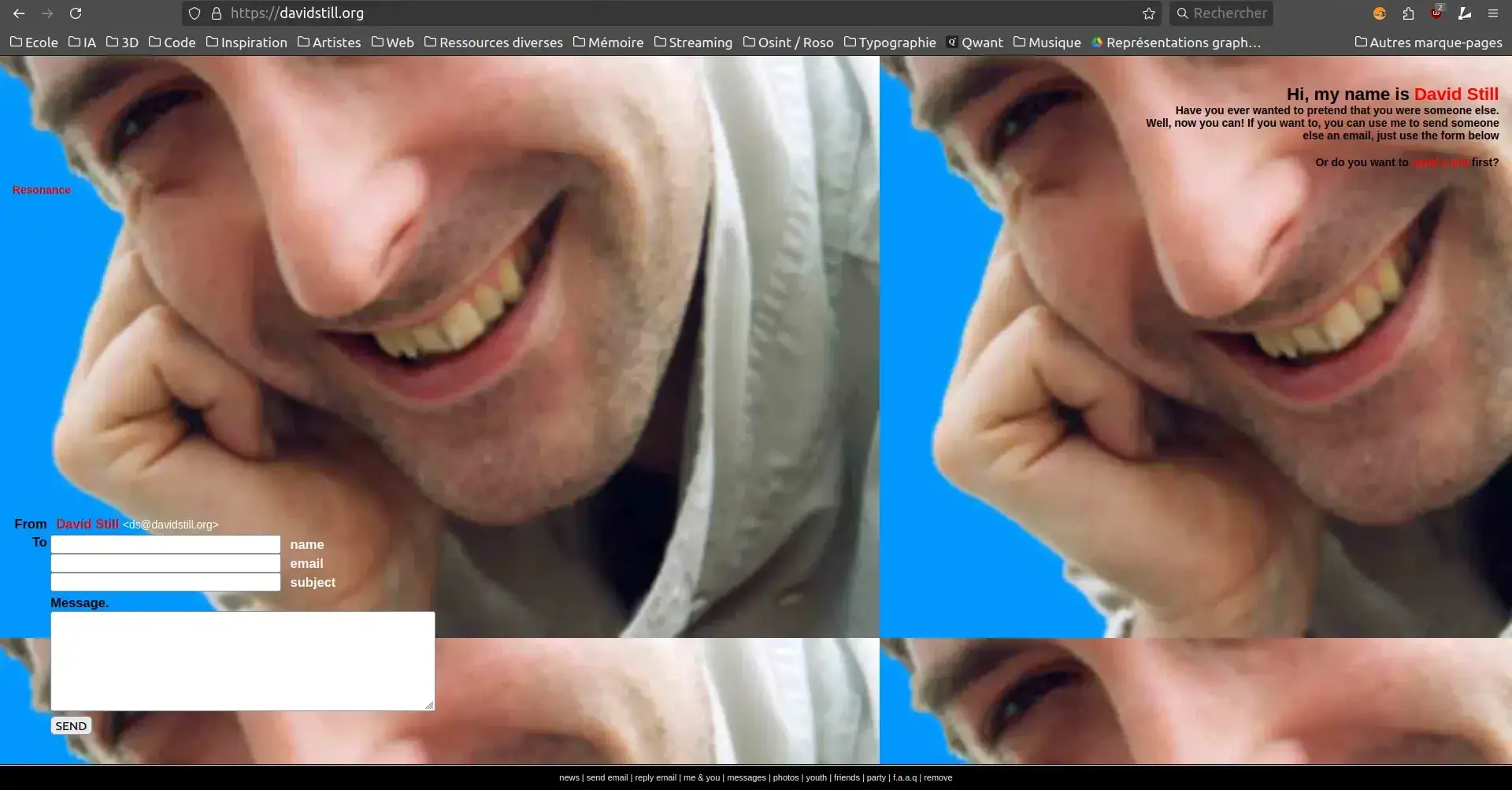
Task: Bookmark this page with the star icon
Action: click(x=1149, y=13)
